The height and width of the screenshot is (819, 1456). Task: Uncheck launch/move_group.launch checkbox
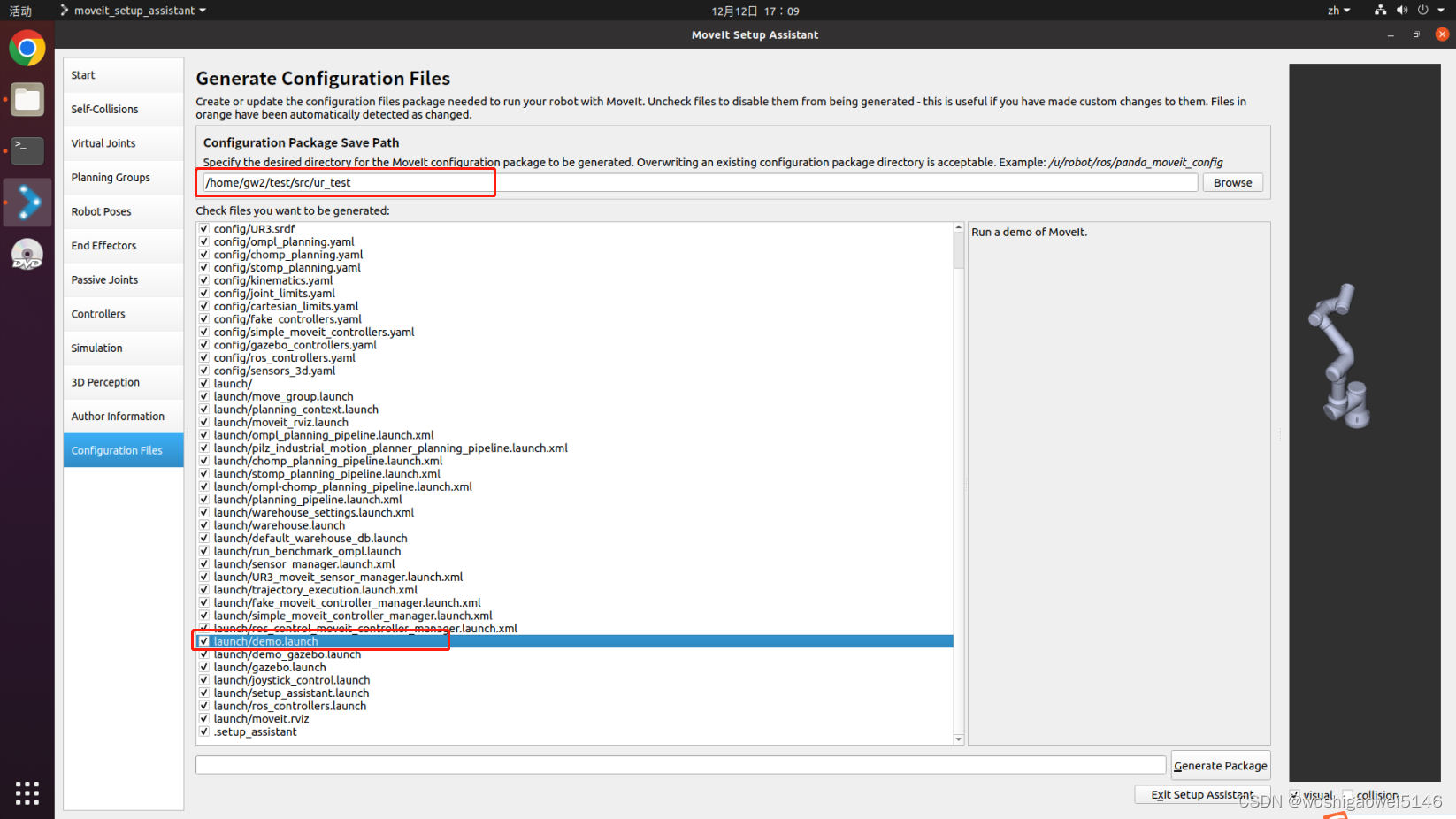coord(204,396)
